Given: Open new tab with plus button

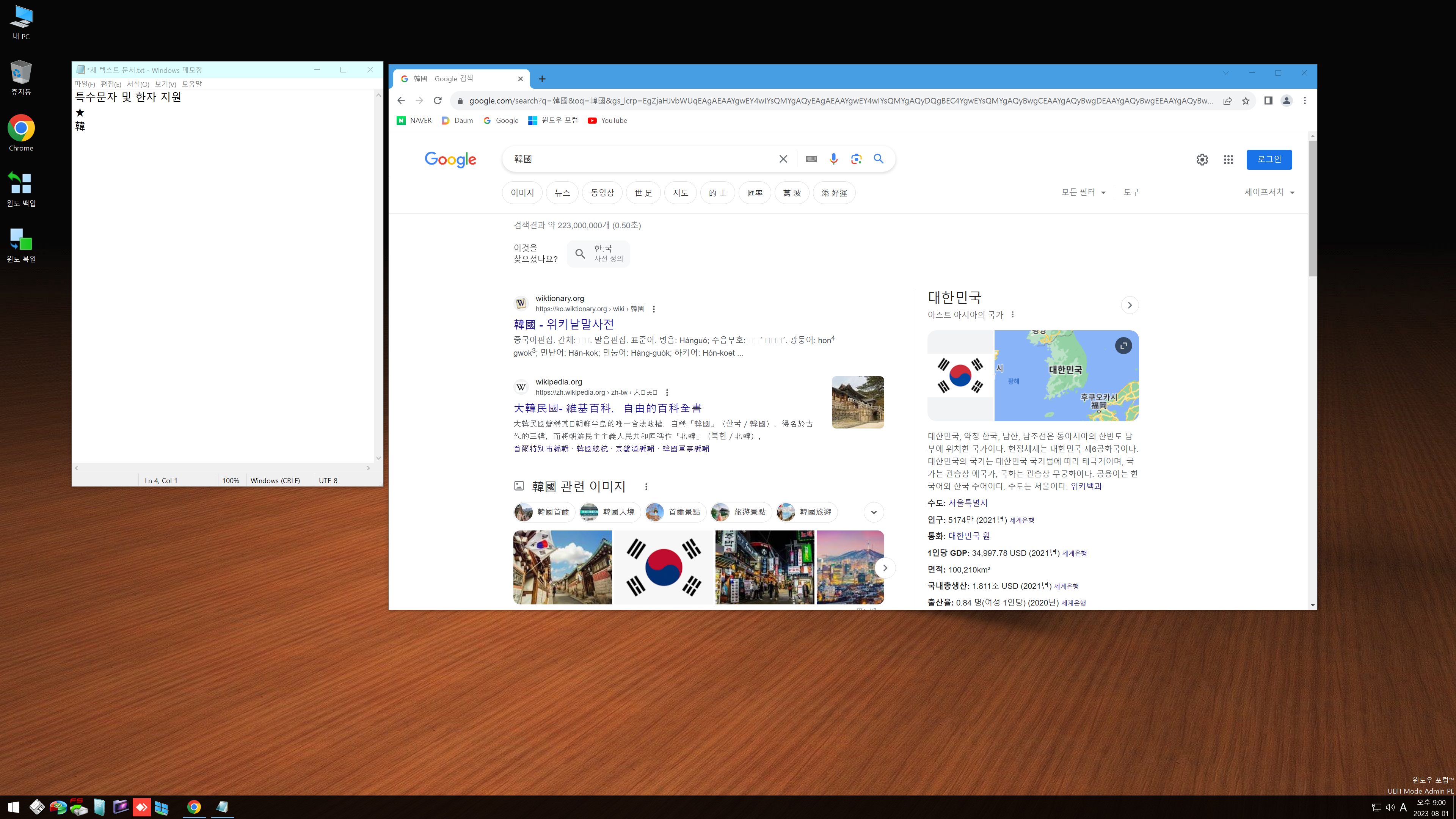Looking at the screenshot, I should pos(542,78).
